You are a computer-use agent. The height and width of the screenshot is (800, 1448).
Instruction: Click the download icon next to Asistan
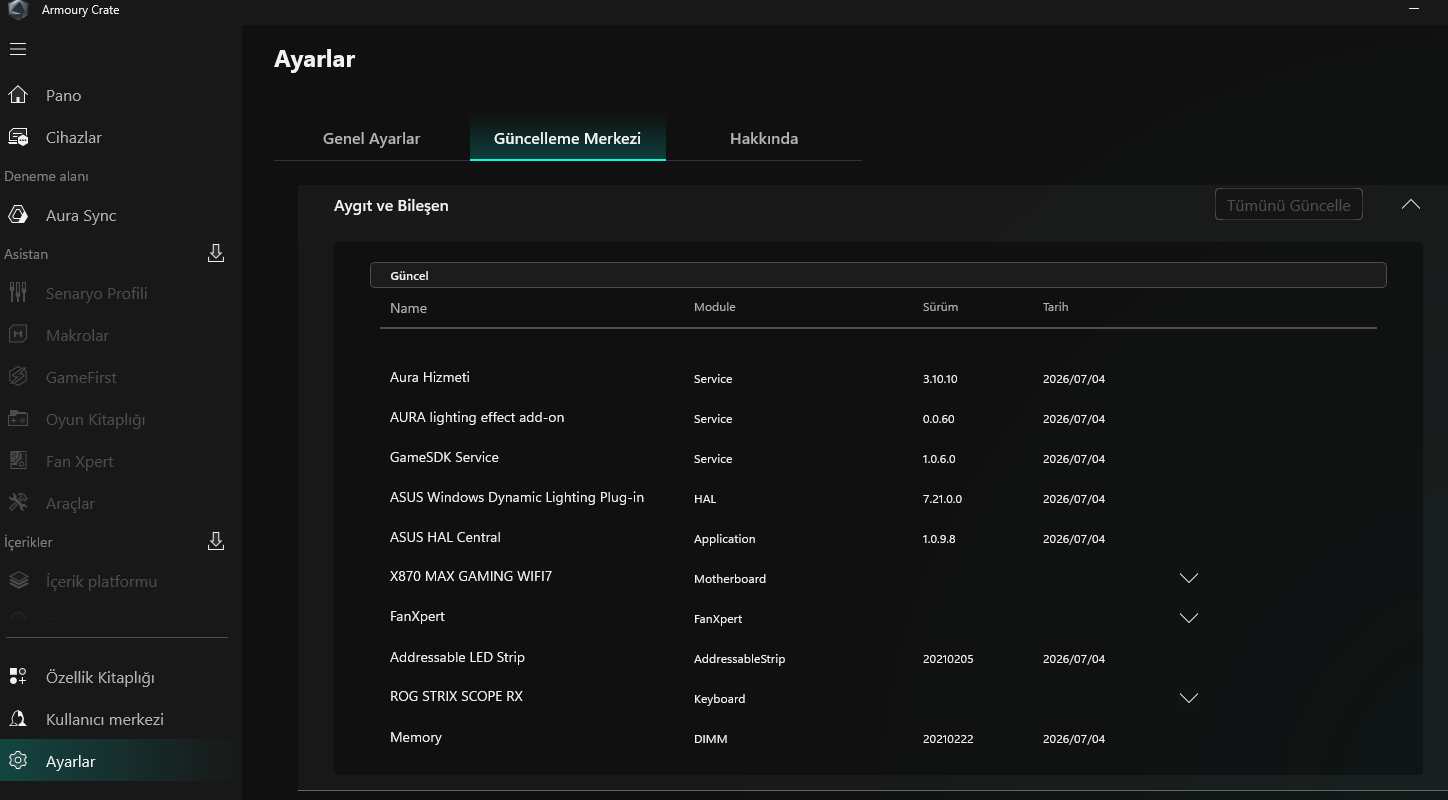[x=216, y=253]
